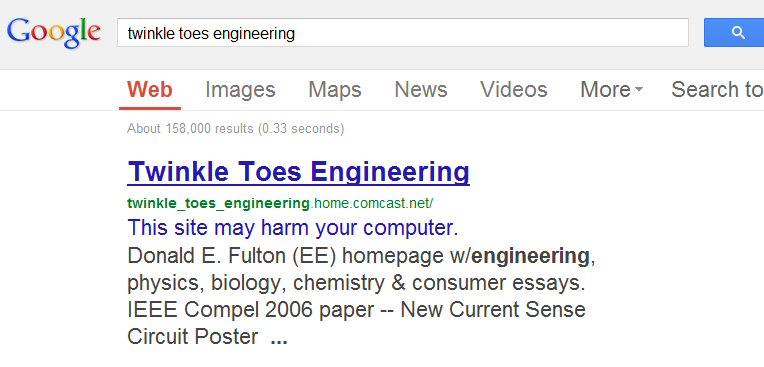Viewport: 764px width, 367px height.
Task: Open the Twinkle Toes Engineering result title
Action: pyautogui.click(x=298, y=172)
